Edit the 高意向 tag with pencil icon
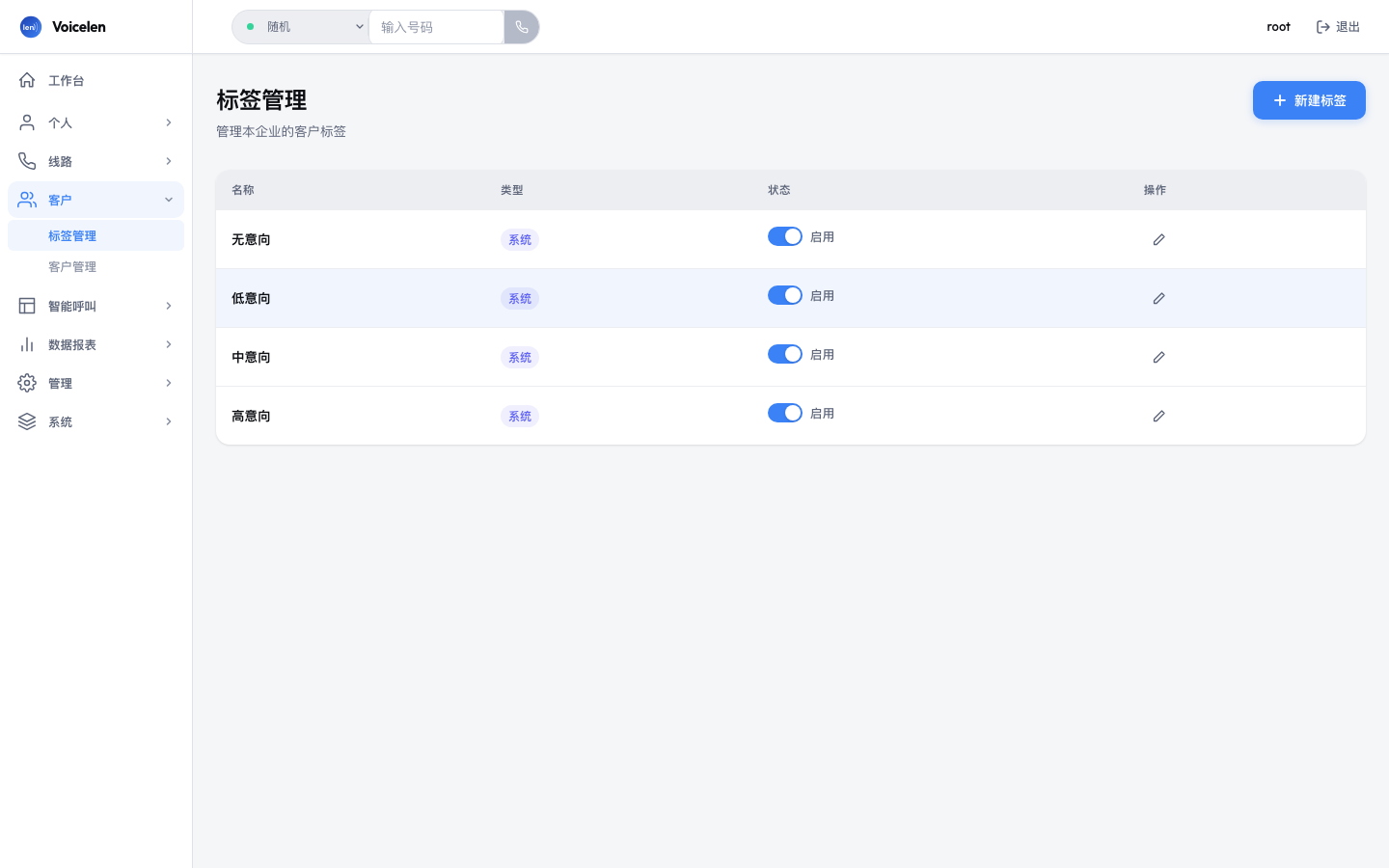Image resolution: width=1389 pixels, height=868 pixels. [1158, 416]
